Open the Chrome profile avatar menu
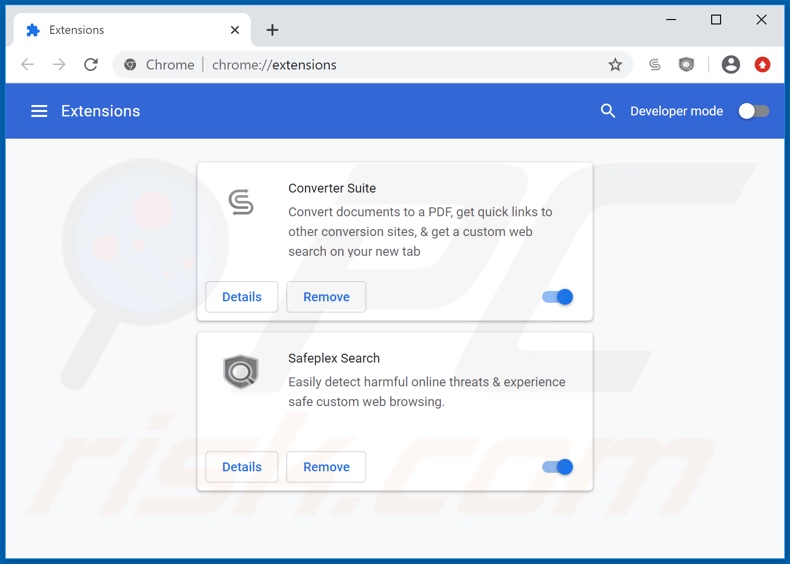Viewport: 790px width, 564px height. tap(731, 65)
